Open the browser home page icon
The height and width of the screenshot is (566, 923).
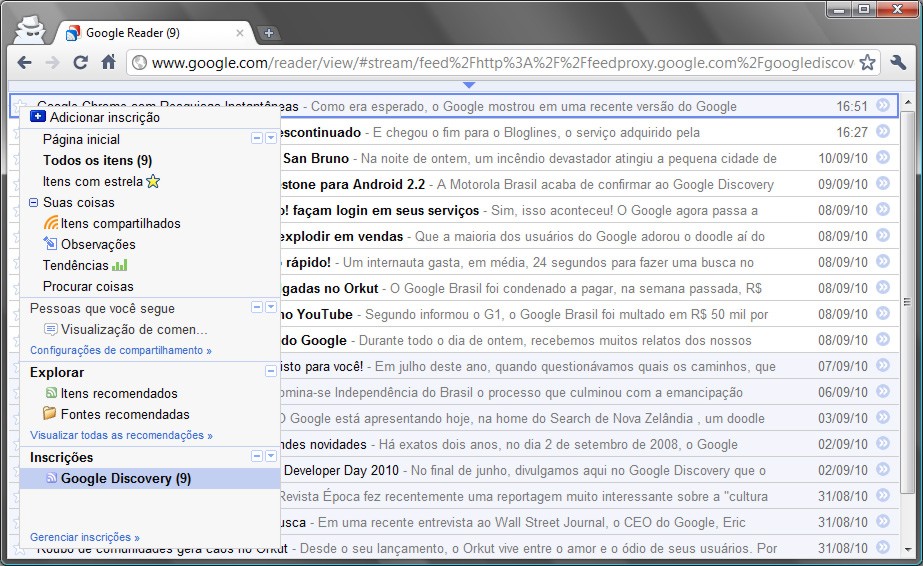108,62
